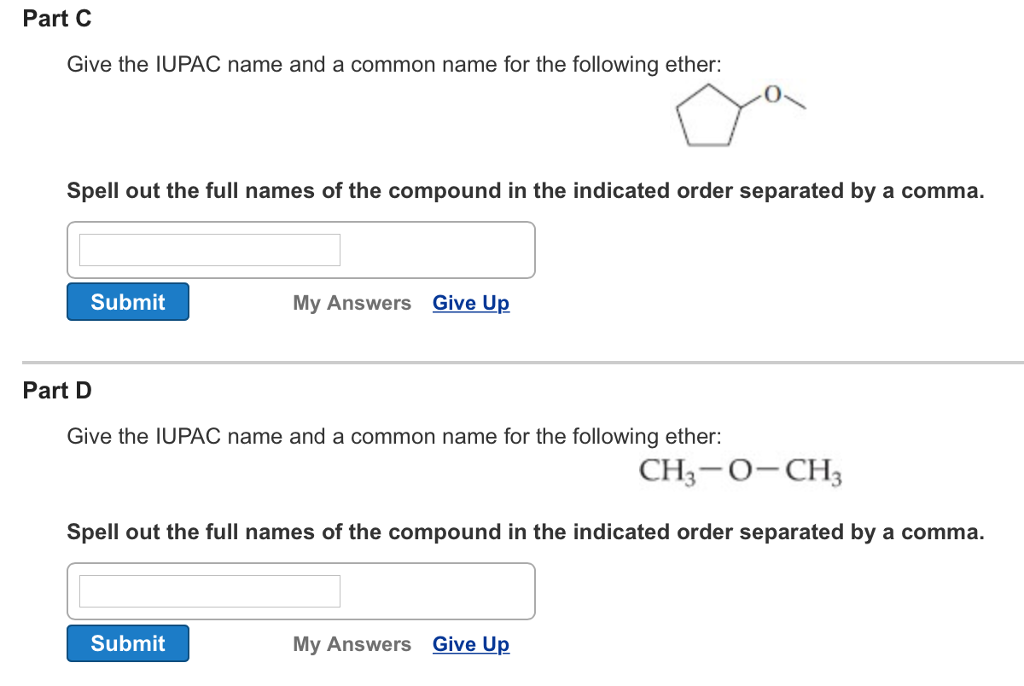Image resolution: width=1024 pixels, height=686 pixels.
Task: Select the CH3-O-CH3 formula image
Action: click(742, 470)
